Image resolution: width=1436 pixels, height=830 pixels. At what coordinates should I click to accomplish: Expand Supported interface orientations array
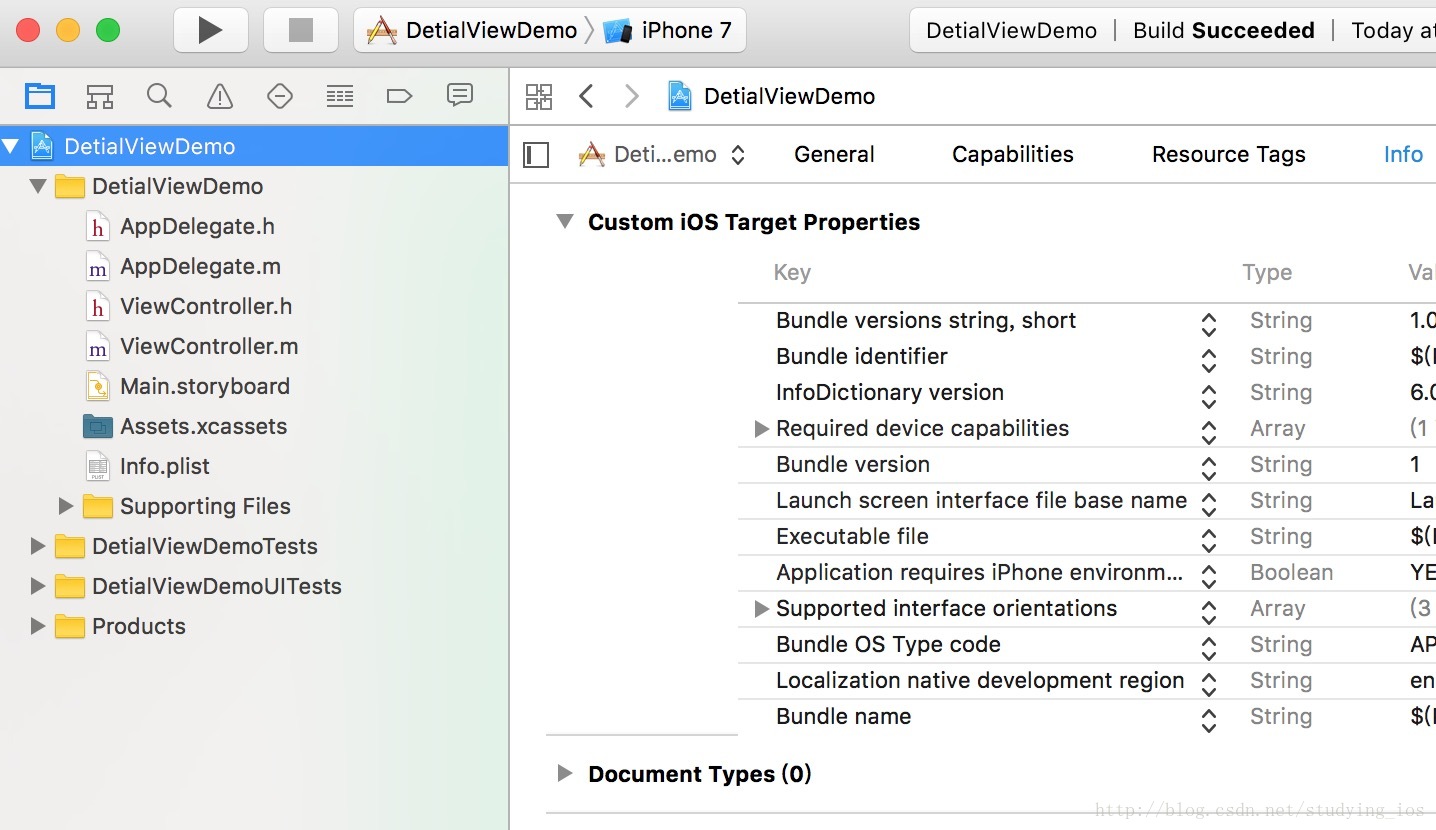click(x=762, y=609)
